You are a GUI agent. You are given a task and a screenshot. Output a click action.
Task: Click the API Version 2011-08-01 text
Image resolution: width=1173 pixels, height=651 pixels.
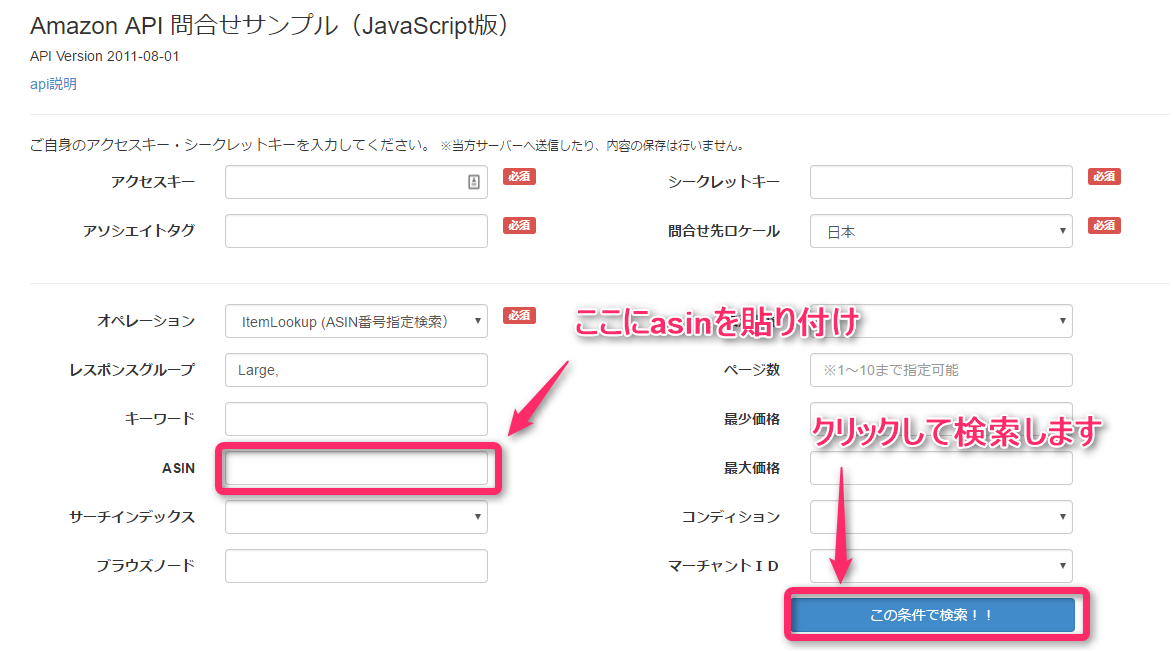pyautogui.click(x=105, y=56)
